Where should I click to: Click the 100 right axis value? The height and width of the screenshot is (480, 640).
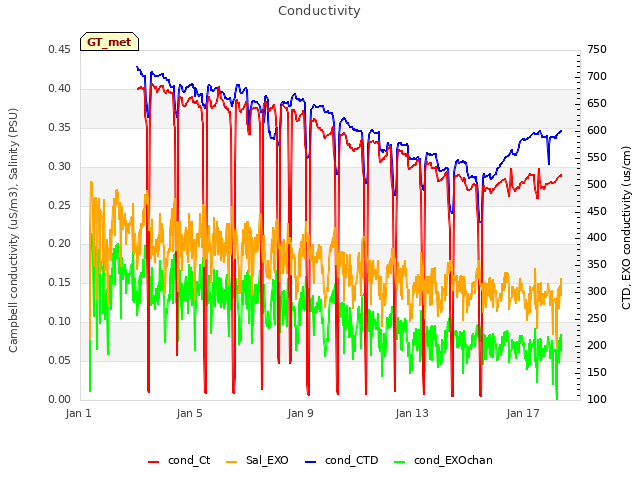pos(597,399)
